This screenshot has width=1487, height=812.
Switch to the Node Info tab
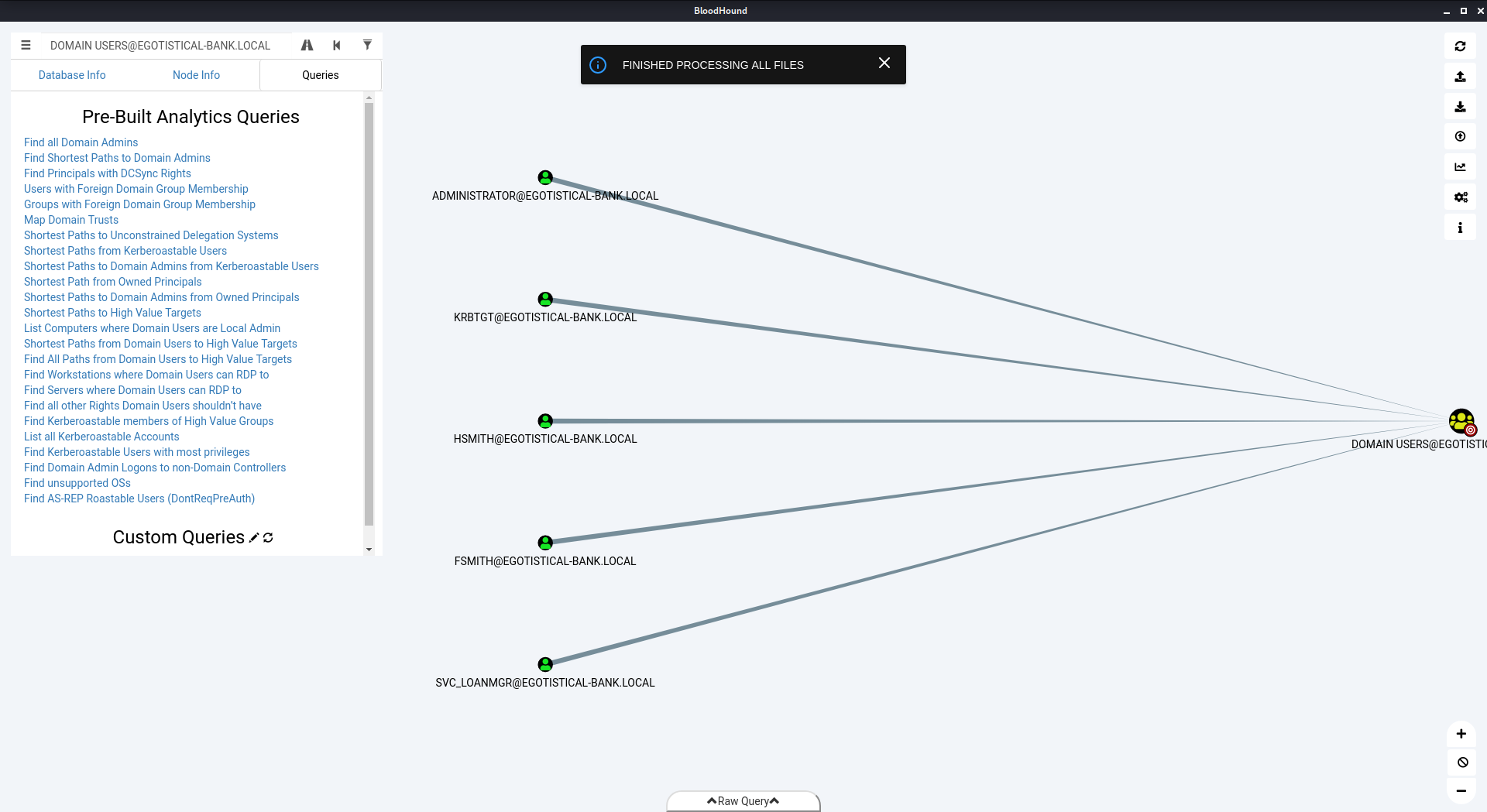coord(196,75)
